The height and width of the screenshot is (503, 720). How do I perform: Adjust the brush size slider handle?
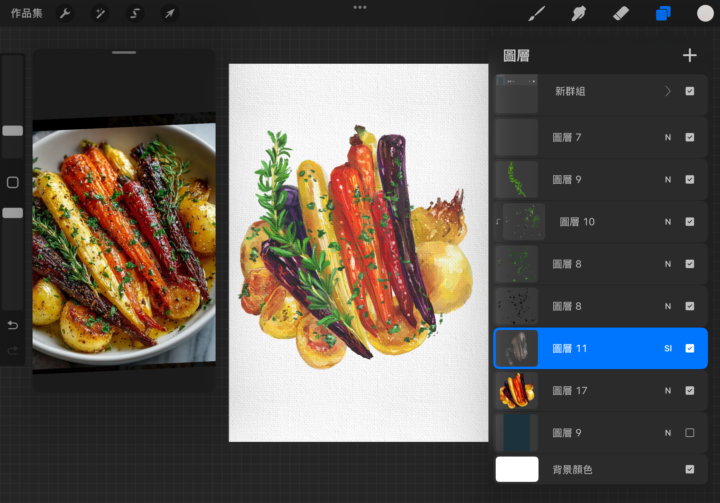13,131
